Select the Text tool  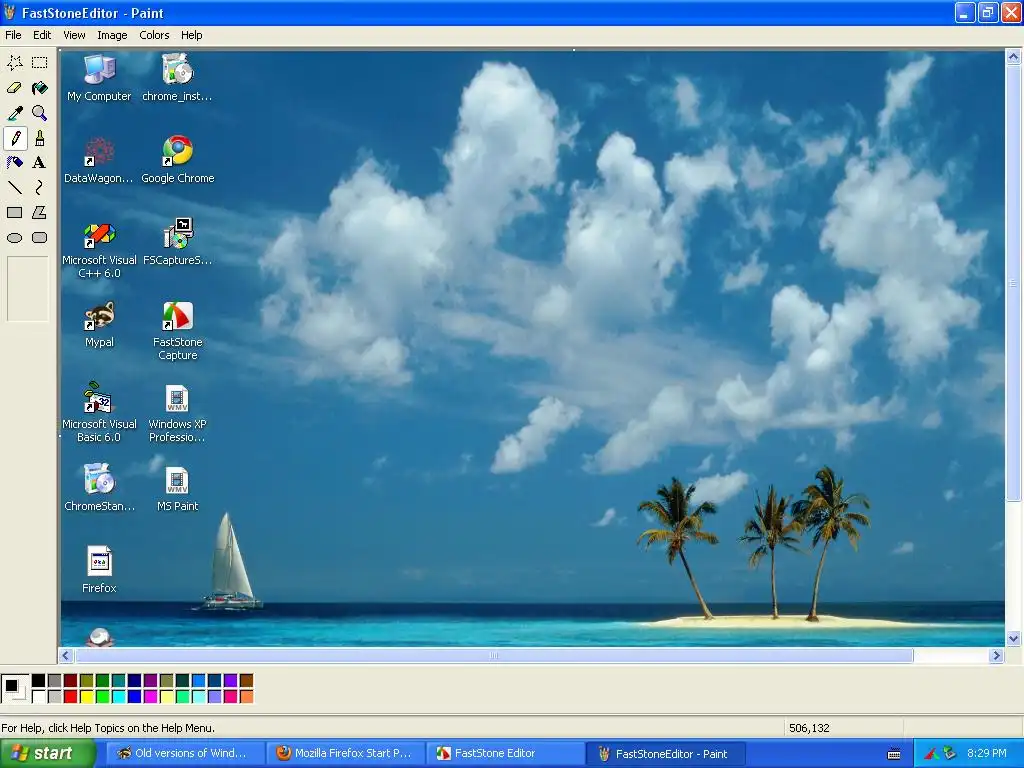pos(40,163)
